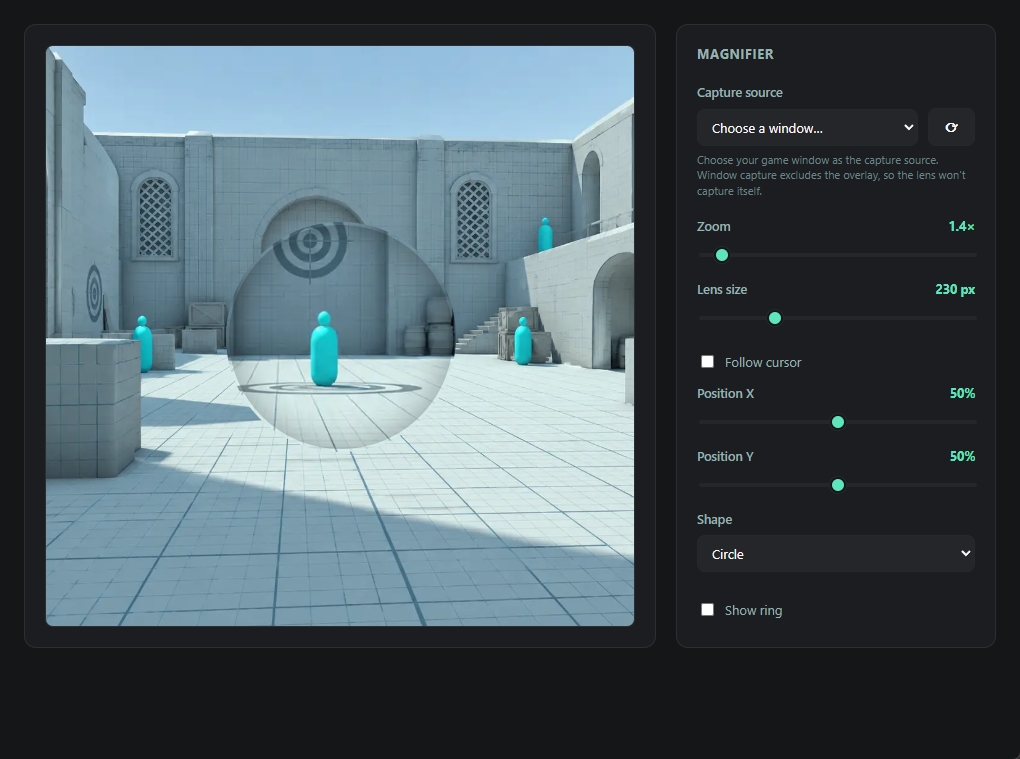The image size is (1020, 759).
Task: Click the Show ring label text
Action: (x=753, y=610)
